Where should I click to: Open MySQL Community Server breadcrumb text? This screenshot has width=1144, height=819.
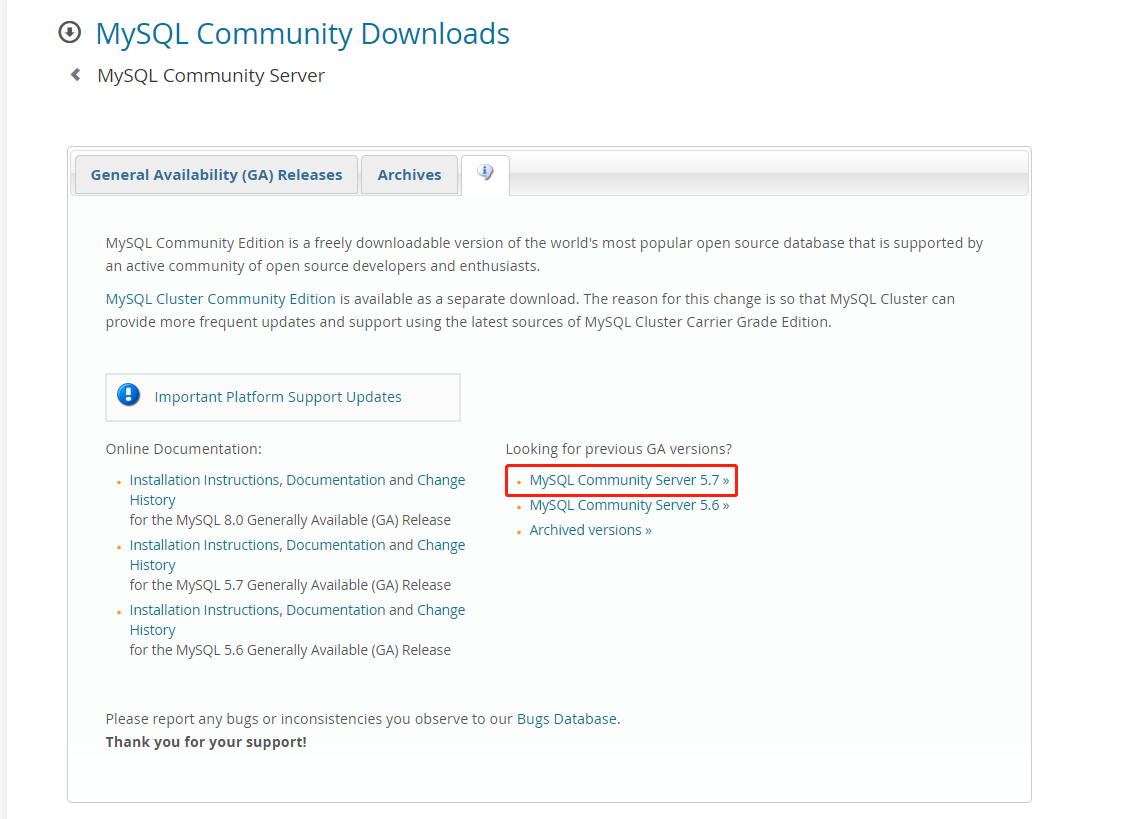[211, 76]
